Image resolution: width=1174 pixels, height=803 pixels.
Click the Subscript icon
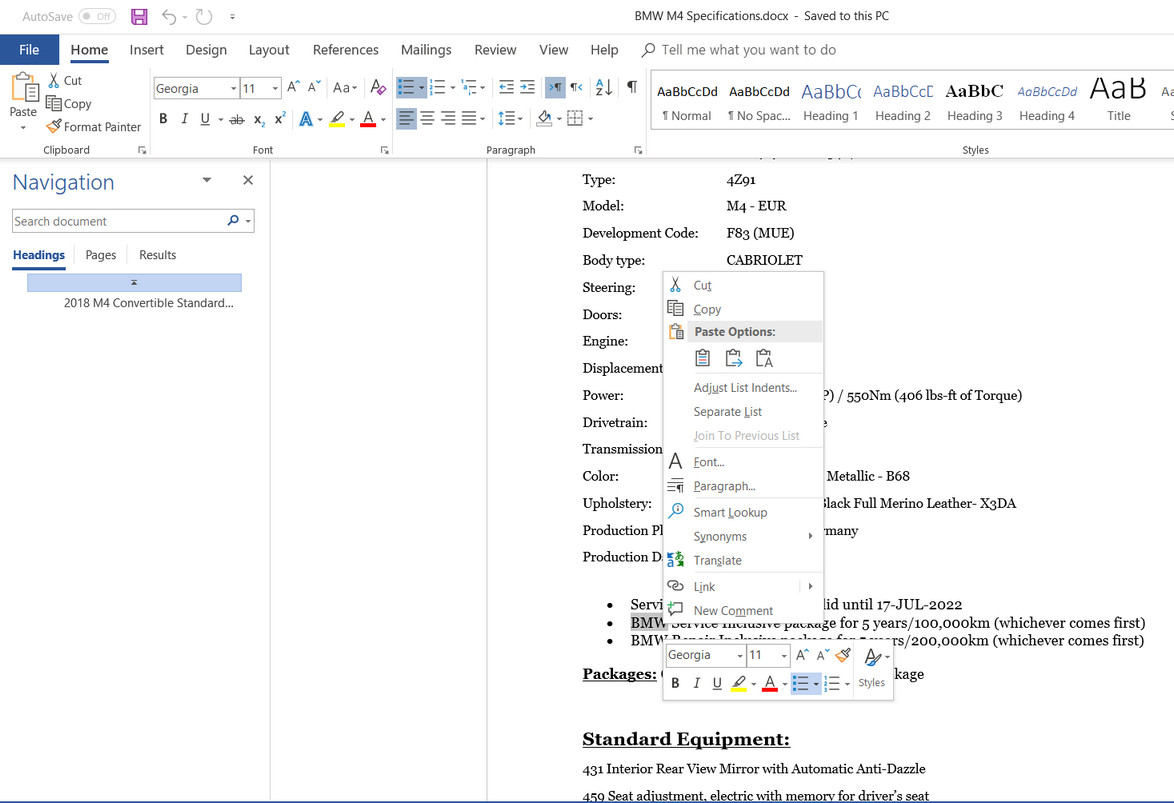[259, 119]
